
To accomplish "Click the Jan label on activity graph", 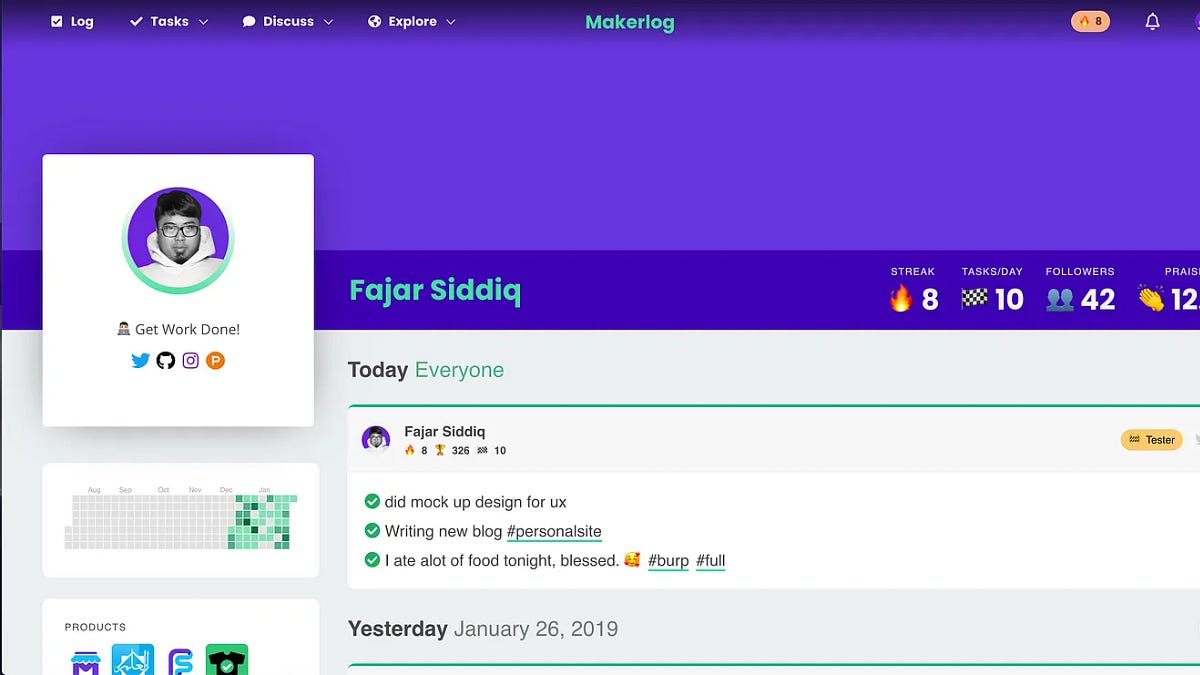I will 264,490.
